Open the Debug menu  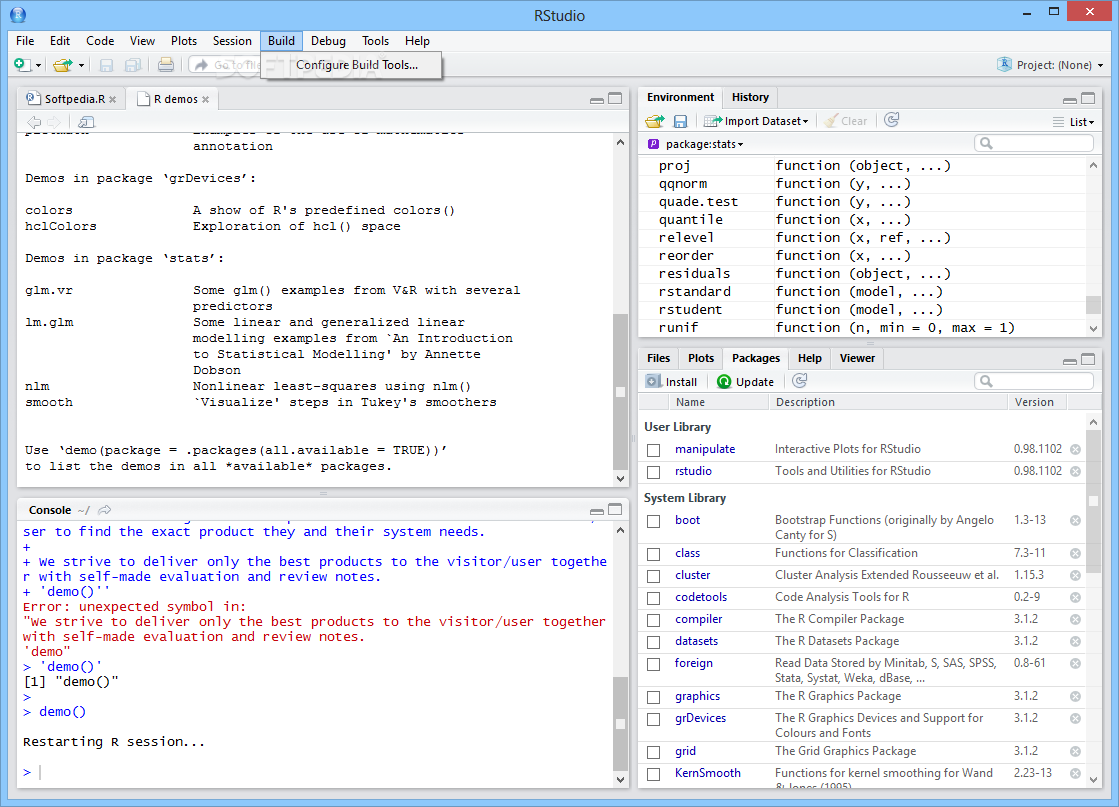click(x=328, y=41)
